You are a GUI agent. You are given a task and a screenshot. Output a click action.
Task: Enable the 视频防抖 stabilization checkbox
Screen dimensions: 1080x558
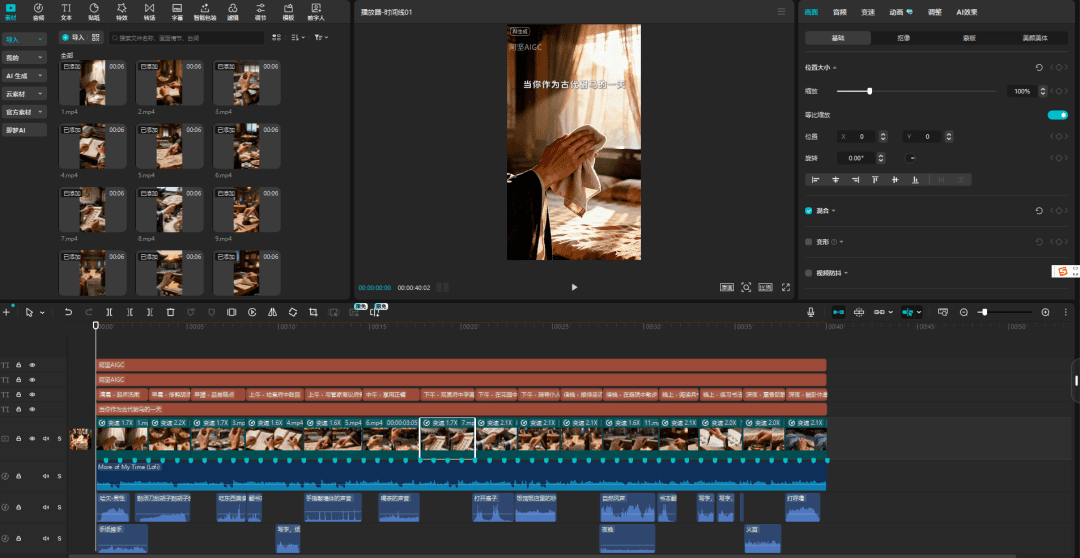pos(809,272)
